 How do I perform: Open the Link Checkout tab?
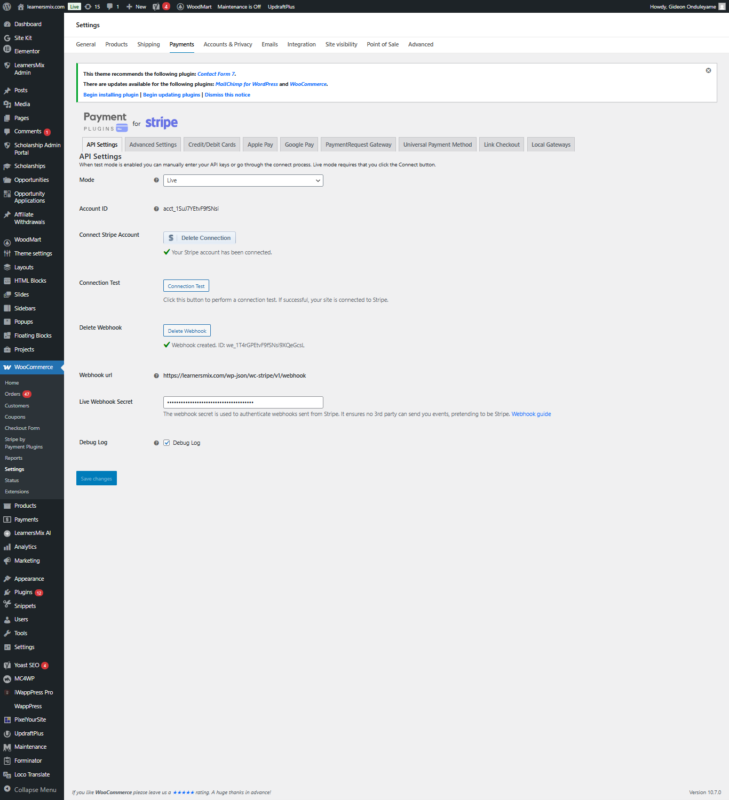tap(501, 145)
